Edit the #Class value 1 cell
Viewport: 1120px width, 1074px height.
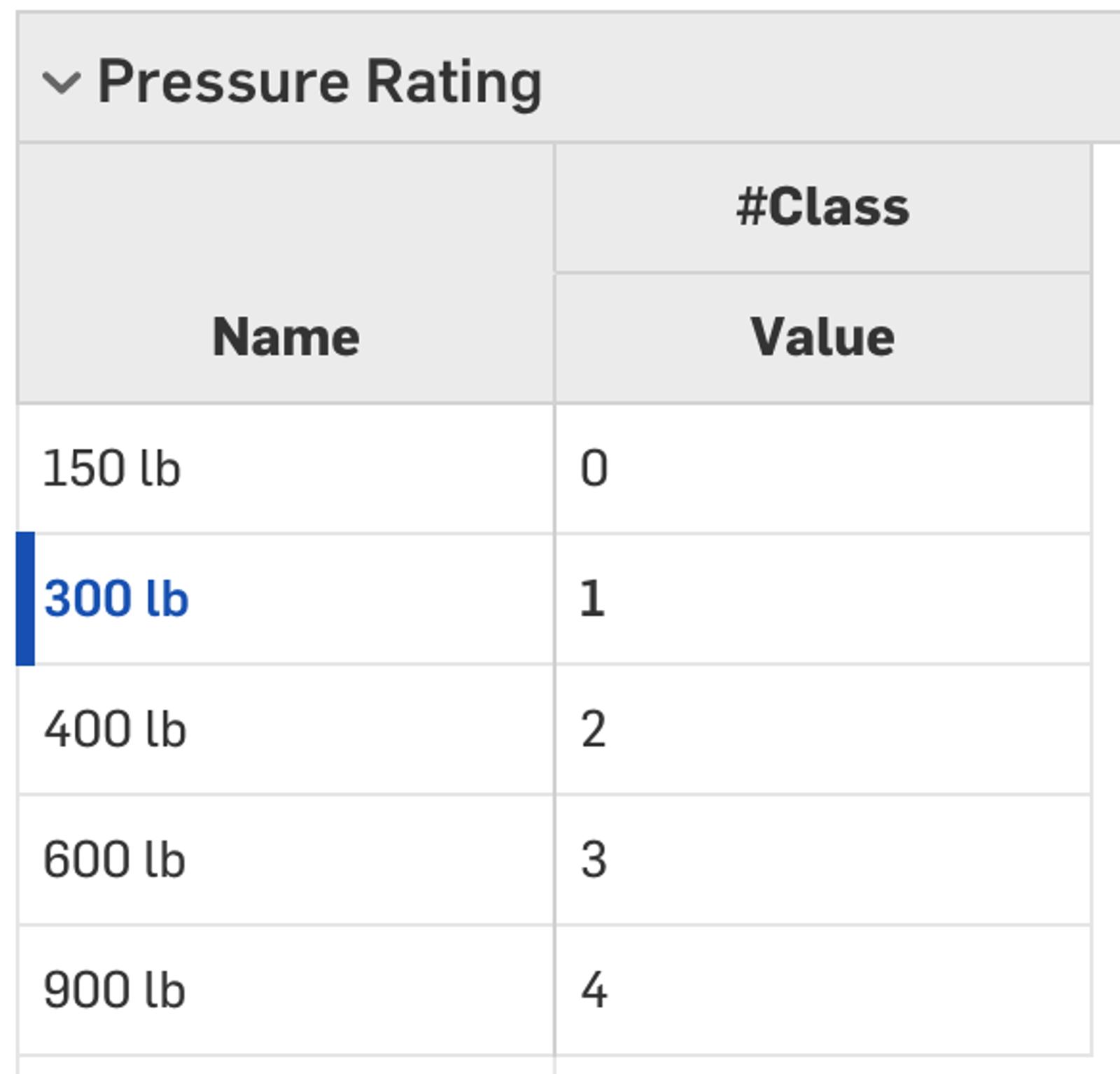822,599
